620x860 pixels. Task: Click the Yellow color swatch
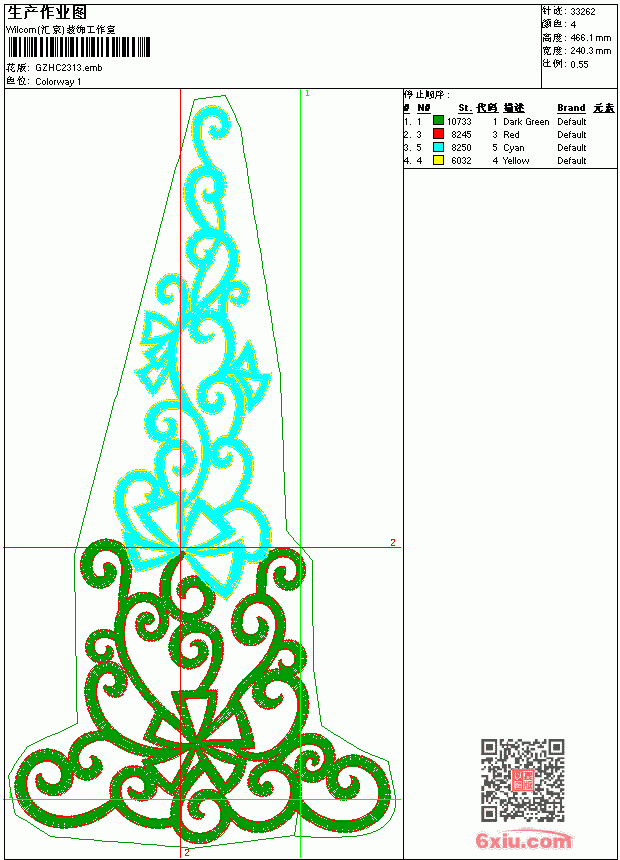438,161
